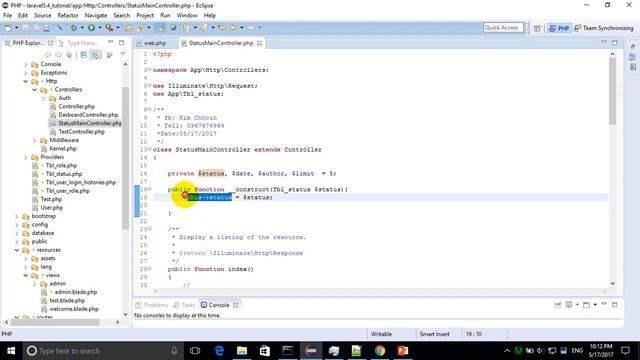
Task: Select Kernel.php in the tree
Action: coord(63,149)
